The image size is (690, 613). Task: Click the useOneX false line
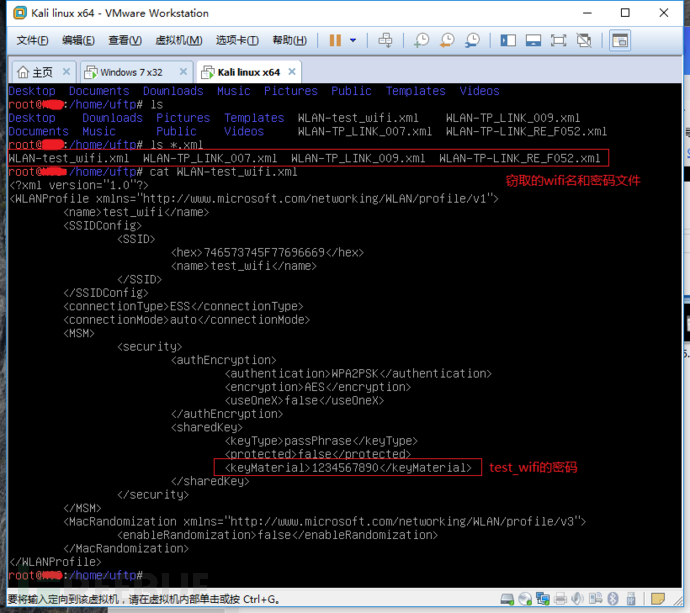click(304, 400)
